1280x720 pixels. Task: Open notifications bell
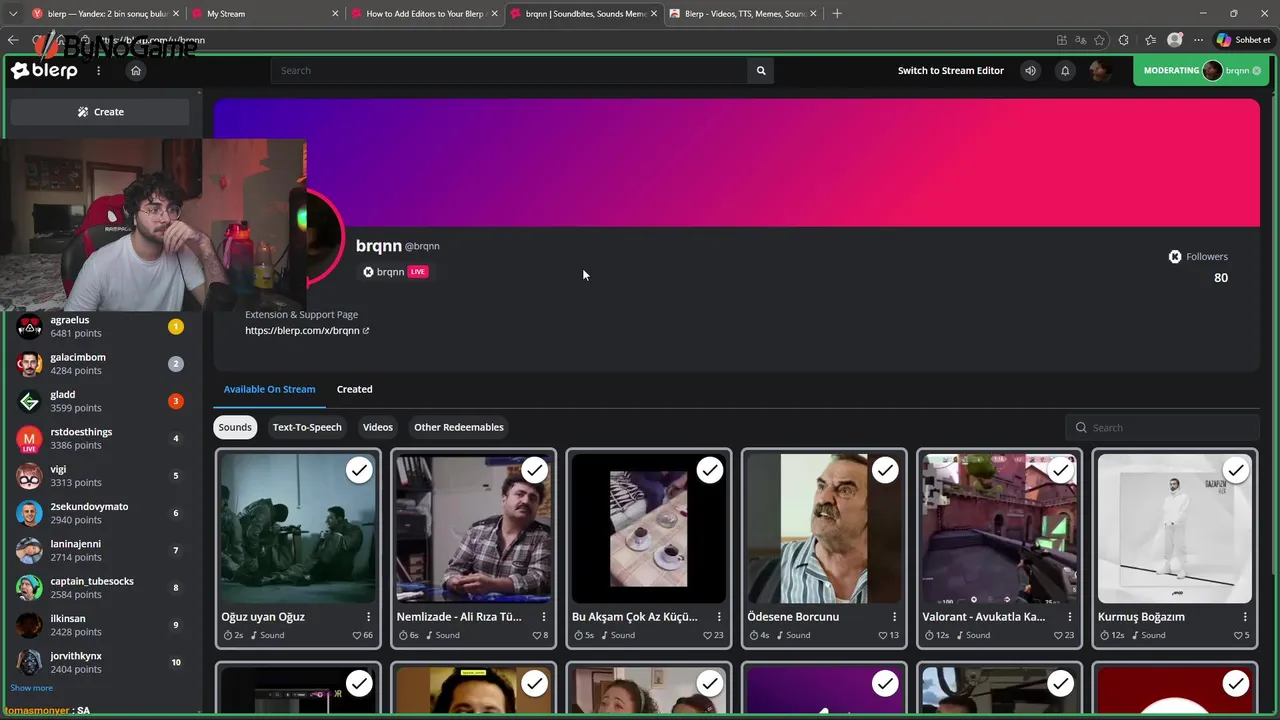coord(1065,71)
